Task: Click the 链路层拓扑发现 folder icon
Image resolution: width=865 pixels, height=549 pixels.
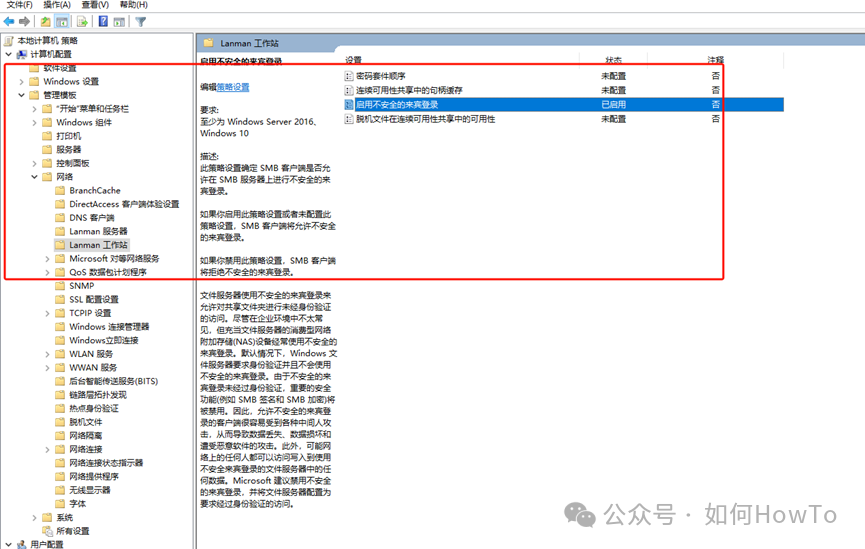Action: tap(60, 395)
